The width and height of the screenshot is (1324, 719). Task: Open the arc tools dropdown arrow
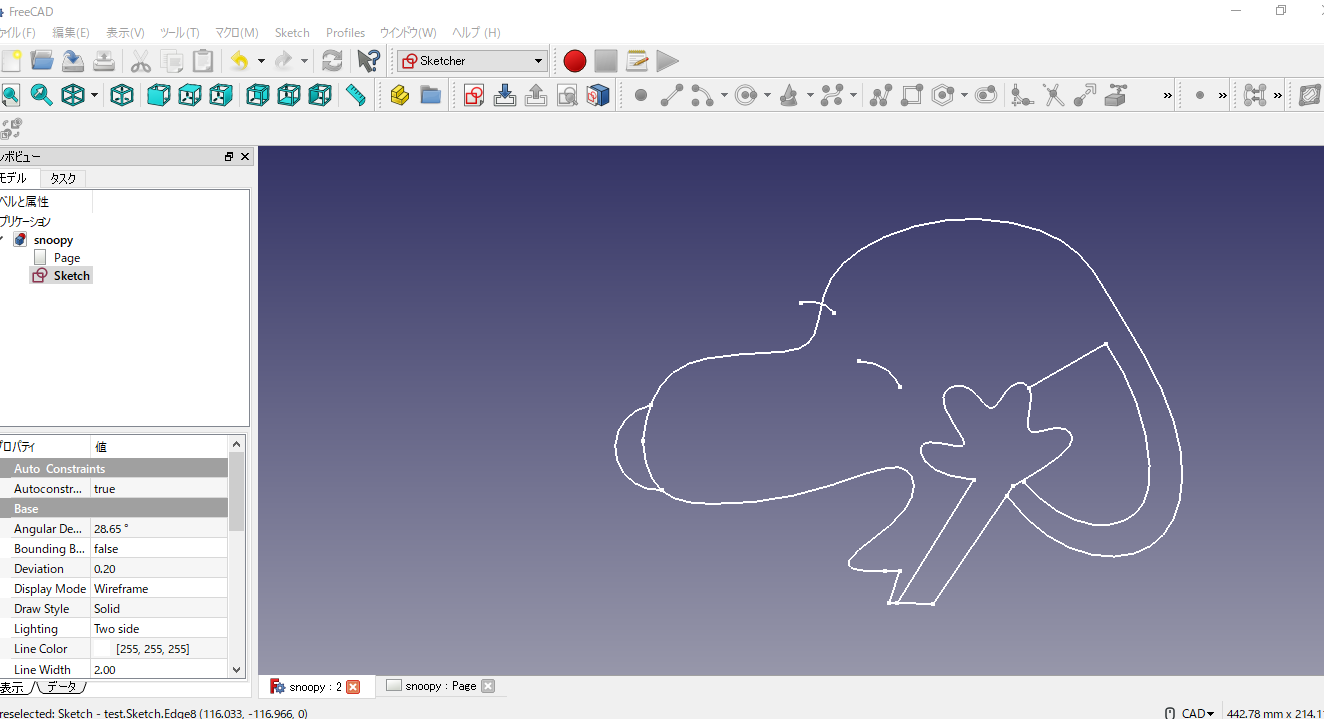tap(724, 95)
